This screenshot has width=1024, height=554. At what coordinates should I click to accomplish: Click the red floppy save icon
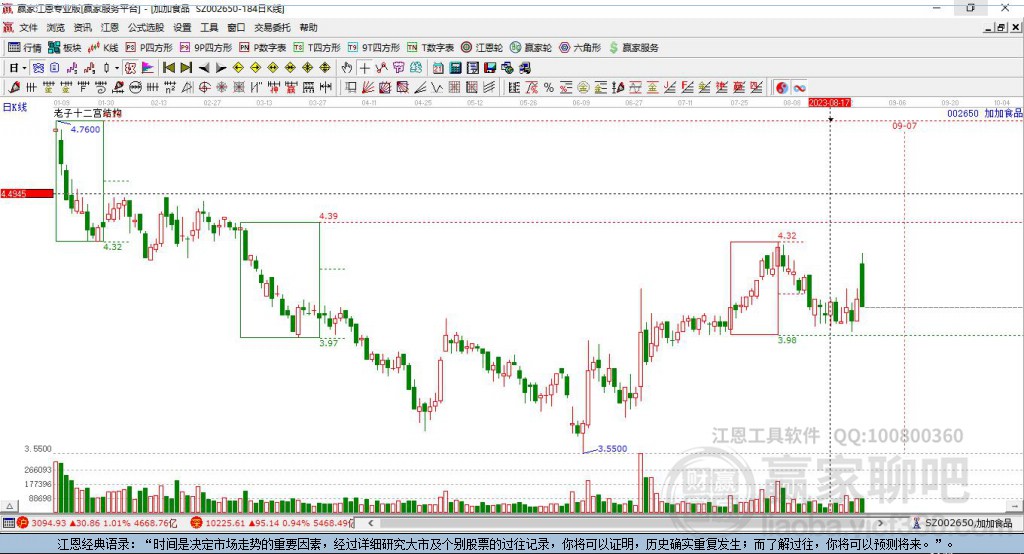coord(490,68)
